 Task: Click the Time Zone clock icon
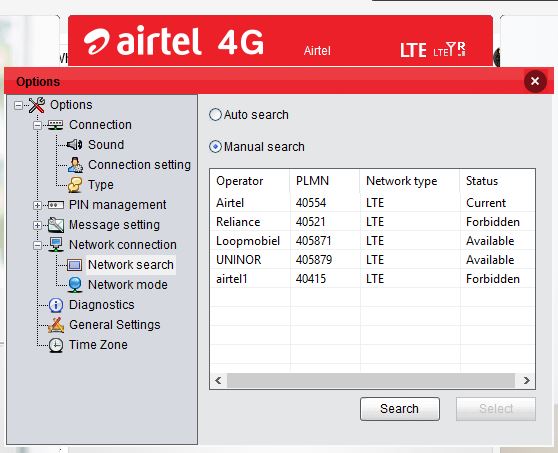point(56,345)
